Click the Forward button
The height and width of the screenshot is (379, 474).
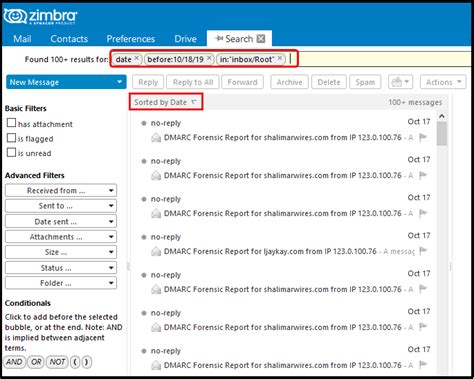[242, 82]
